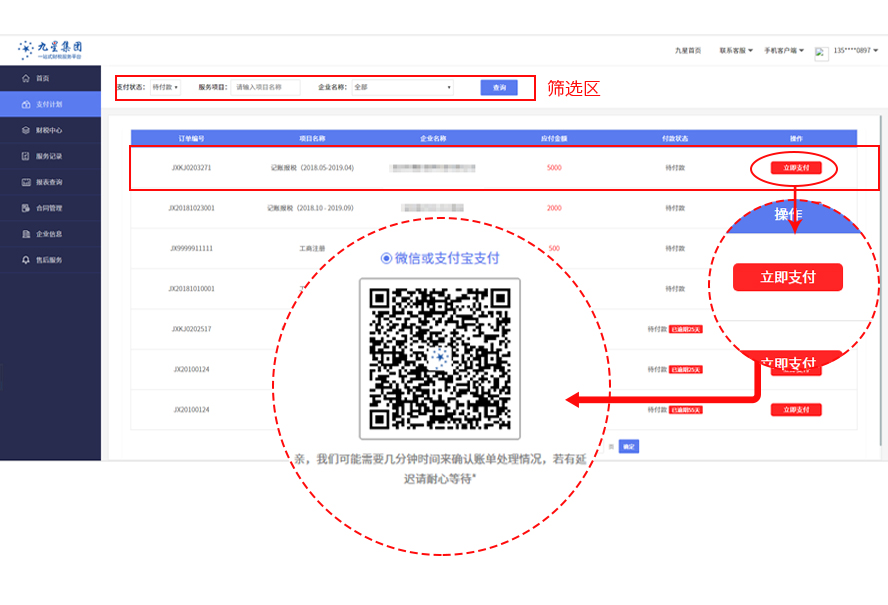Click the table's vertical scrollbar
Screen dimensions: 888x605
point(880,280)
